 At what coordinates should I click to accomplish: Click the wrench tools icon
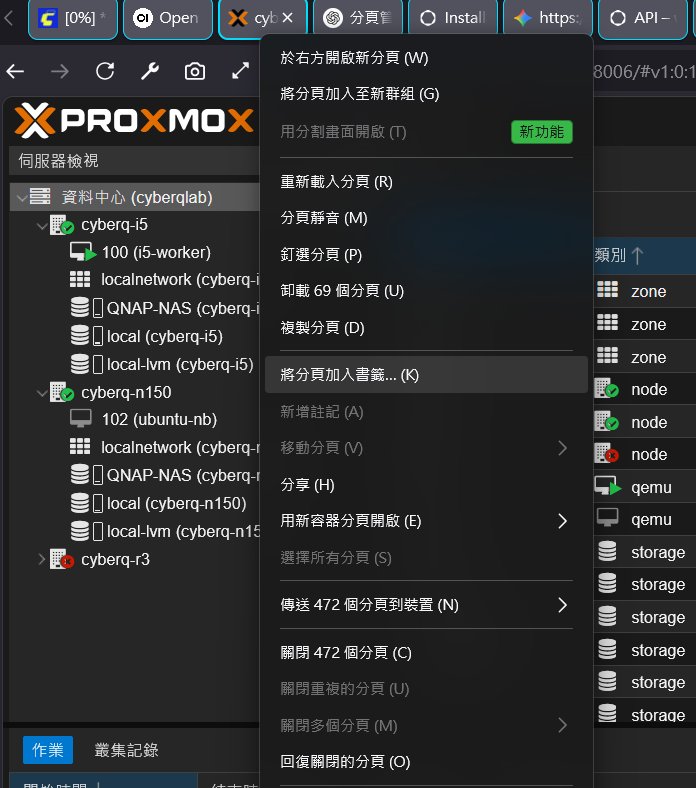pos(150,71)
